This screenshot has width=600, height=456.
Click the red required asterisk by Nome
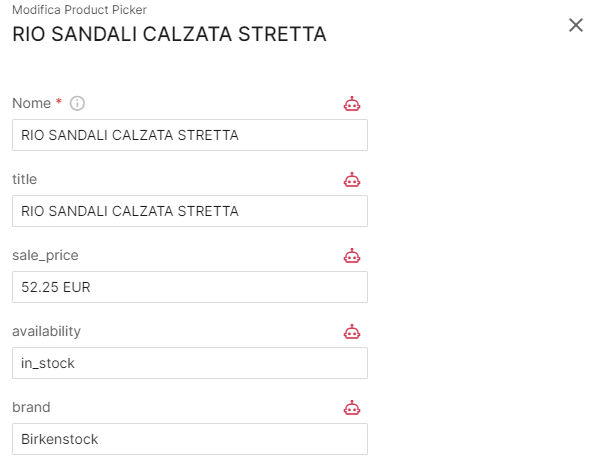[59, 102]
